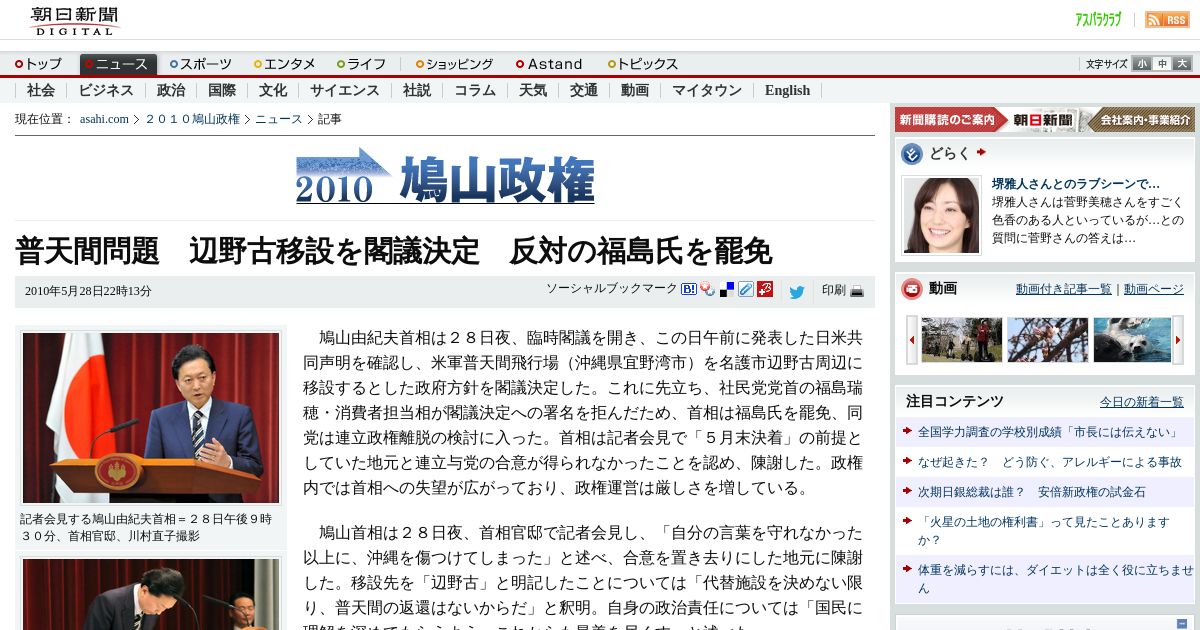Screen dimensions: 1200x630
Task: Open the トップ tab
Action: (x=38, y=64)
